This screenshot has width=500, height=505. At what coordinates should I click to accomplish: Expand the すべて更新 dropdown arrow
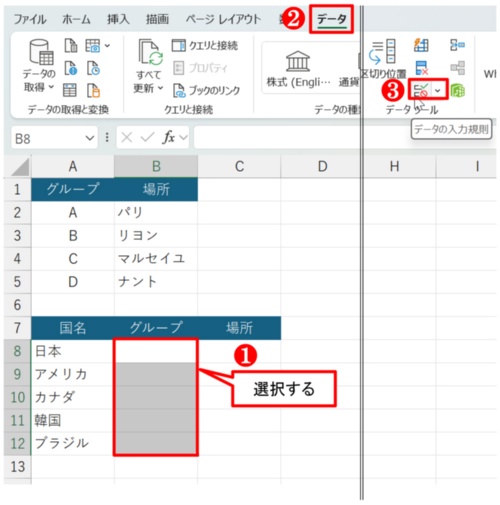coord(160,88)
